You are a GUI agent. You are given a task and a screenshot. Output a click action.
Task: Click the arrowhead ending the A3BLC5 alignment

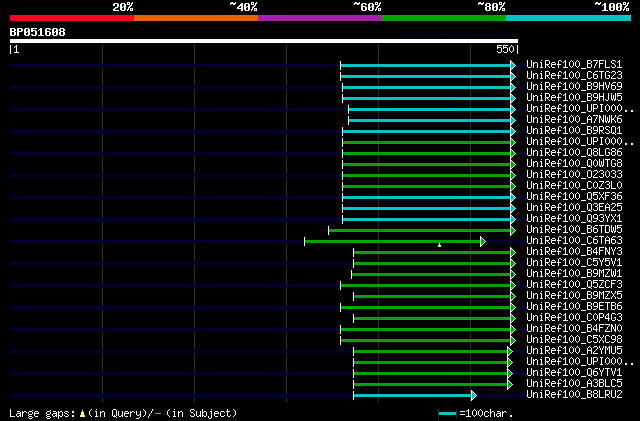tap(510, 384)
